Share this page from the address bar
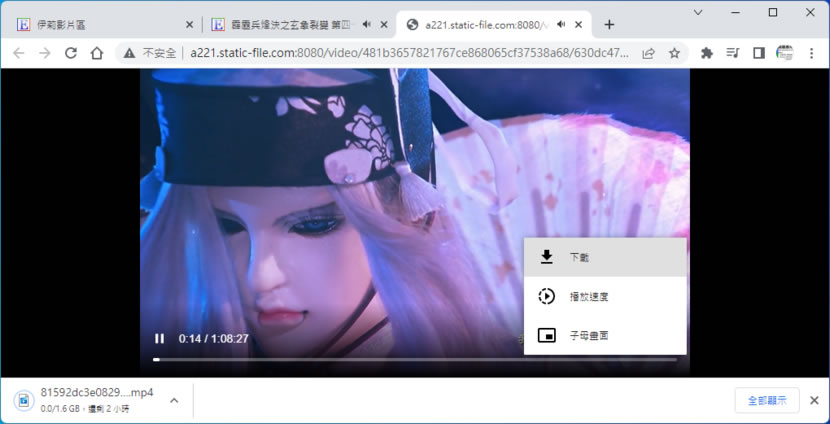The height and width of the screenshot is (424, 830). [x=648, y=53]
